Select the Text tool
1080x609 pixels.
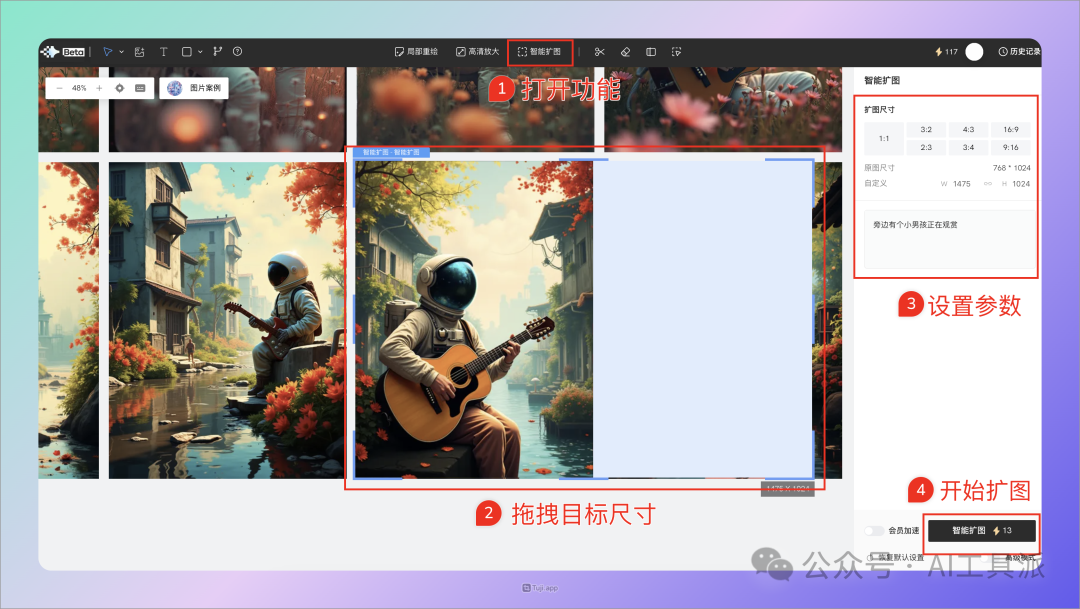163,52
